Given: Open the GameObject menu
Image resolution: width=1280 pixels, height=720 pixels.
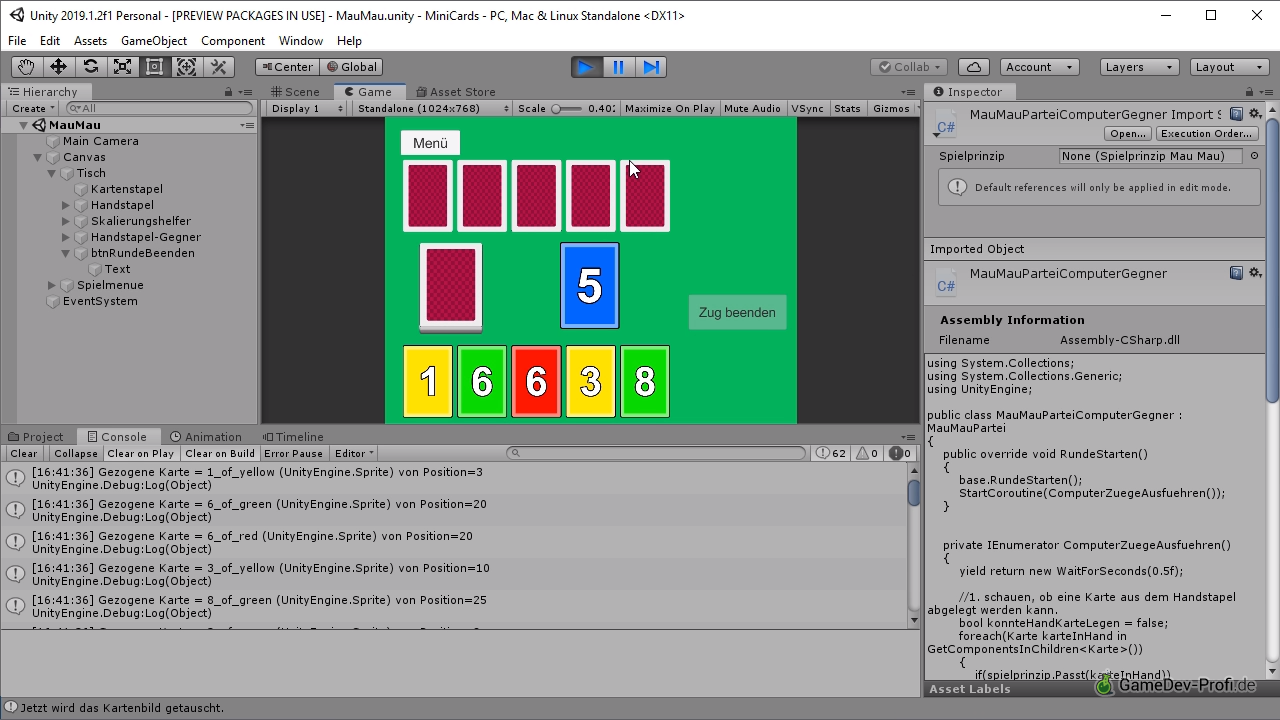Looking at the screenshot, I should point(154,41).
